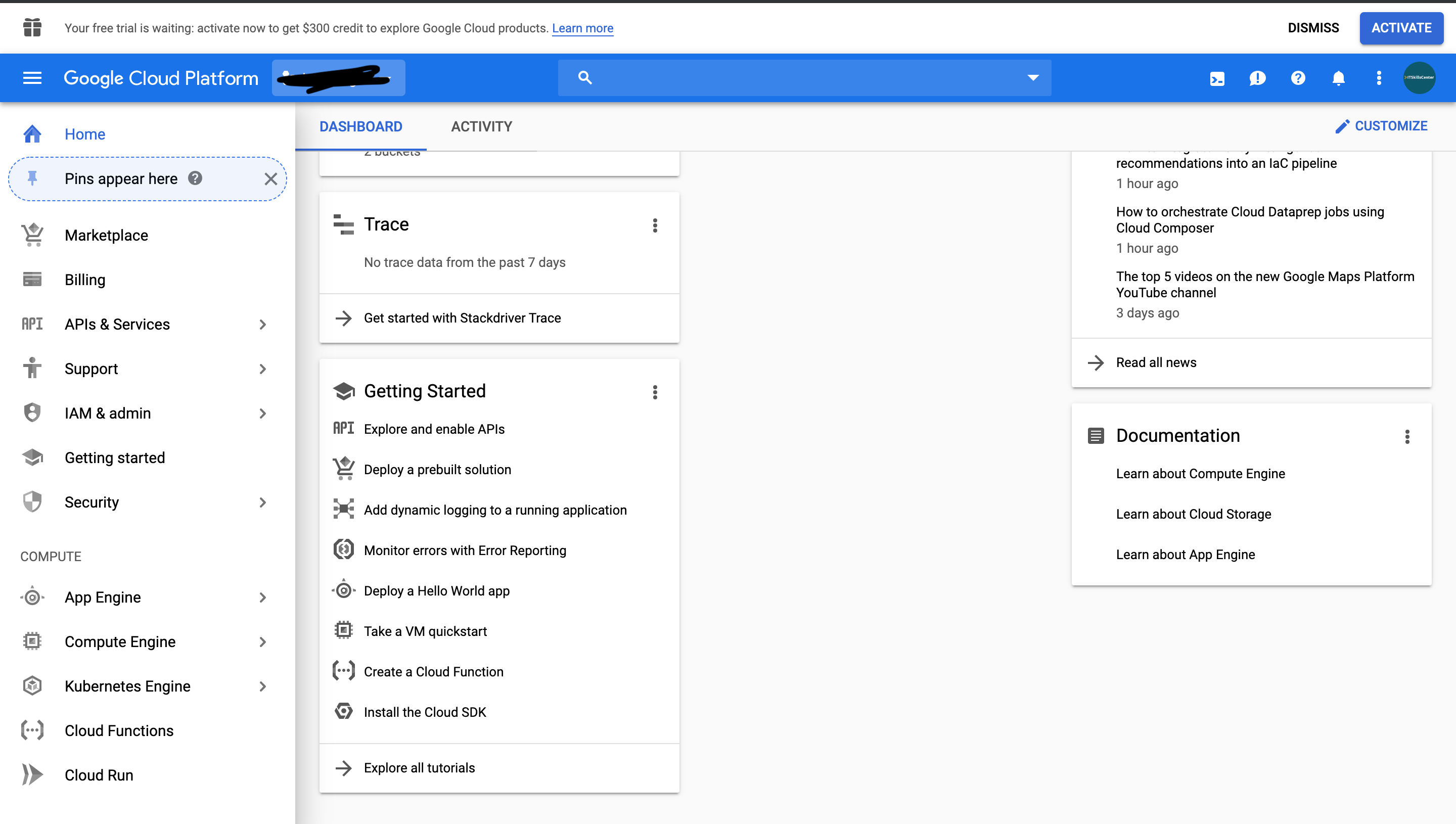Image resolution: width=1456 pixels, height=824 pixels.
Task: Click into the search products field
Action: click(803, 78)
